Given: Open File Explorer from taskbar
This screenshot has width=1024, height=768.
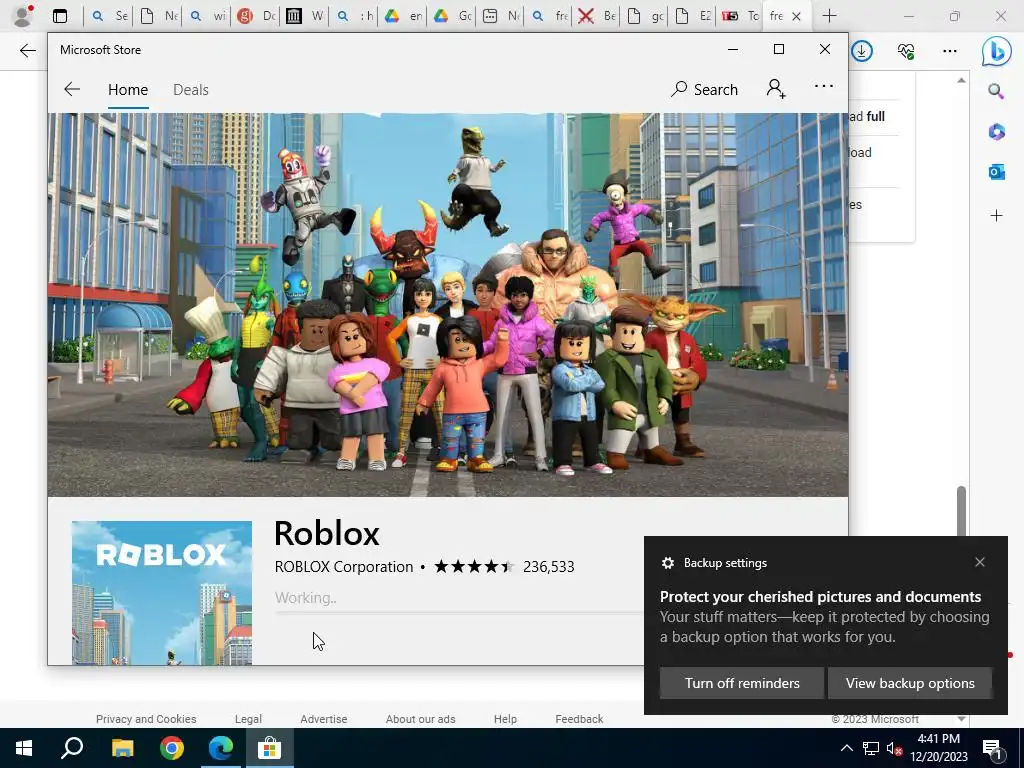Looking at the screenshot, I should tap(122, 748).
